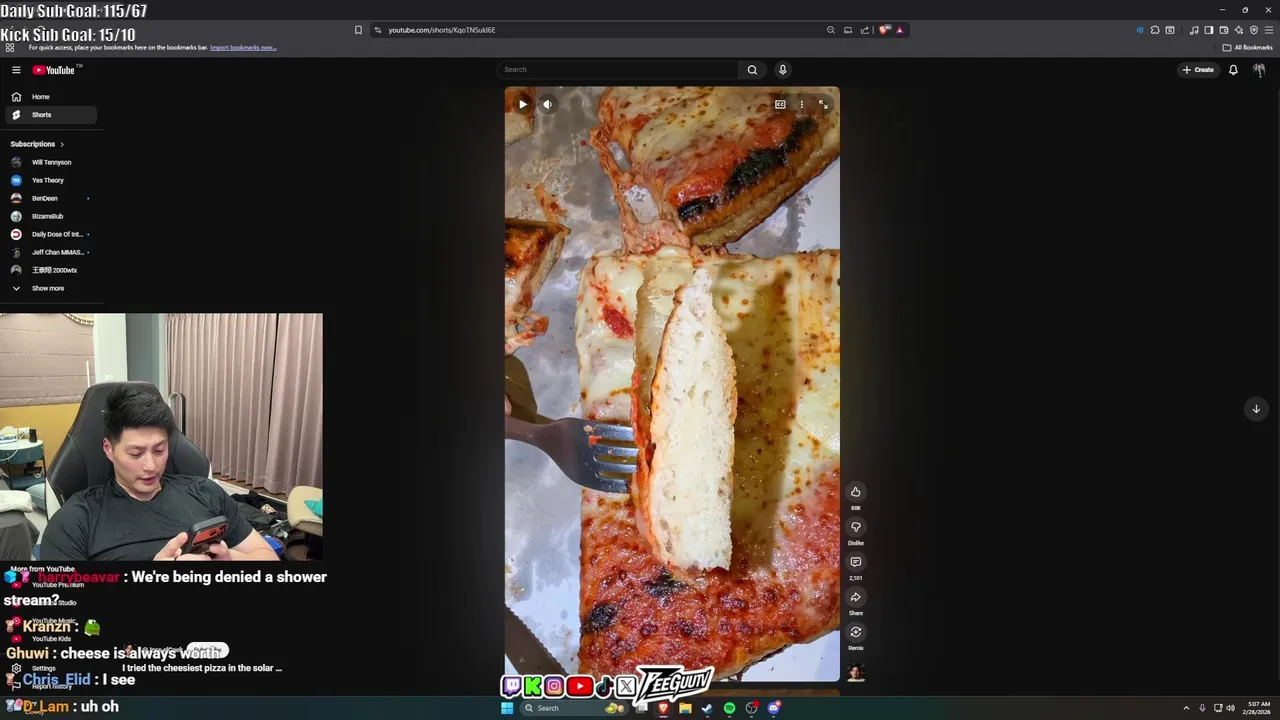
Task: Open the BizarreBub subscription channel
Action: 51,216
